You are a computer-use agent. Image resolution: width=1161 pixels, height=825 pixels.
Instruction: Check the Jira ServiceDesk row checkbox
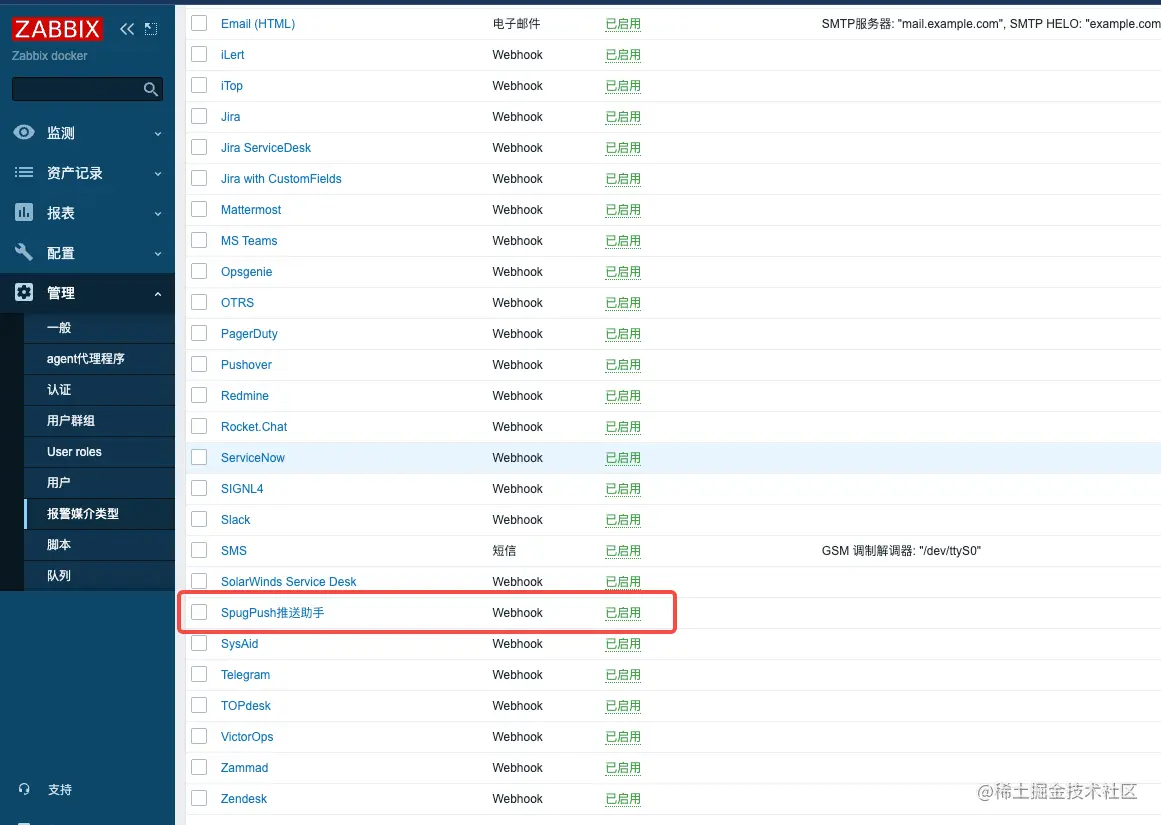point(199,147)
